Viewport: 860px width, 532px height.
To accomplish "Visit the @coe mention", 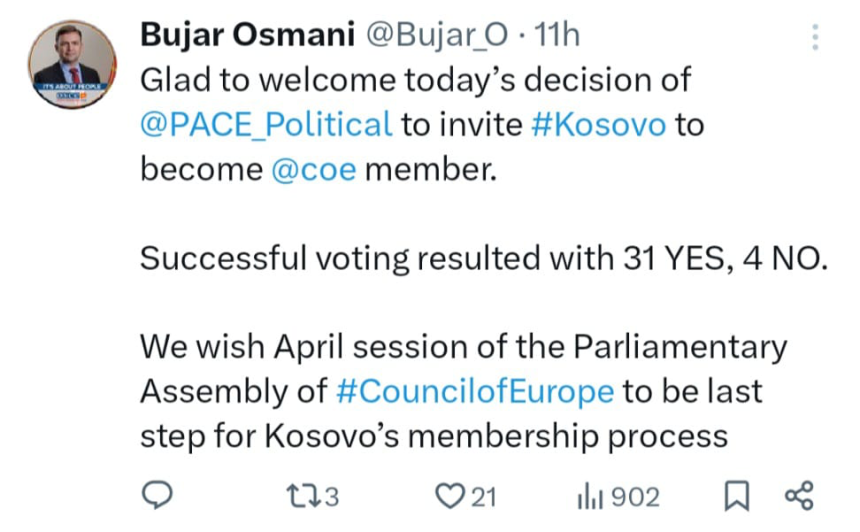I will 312,170.
